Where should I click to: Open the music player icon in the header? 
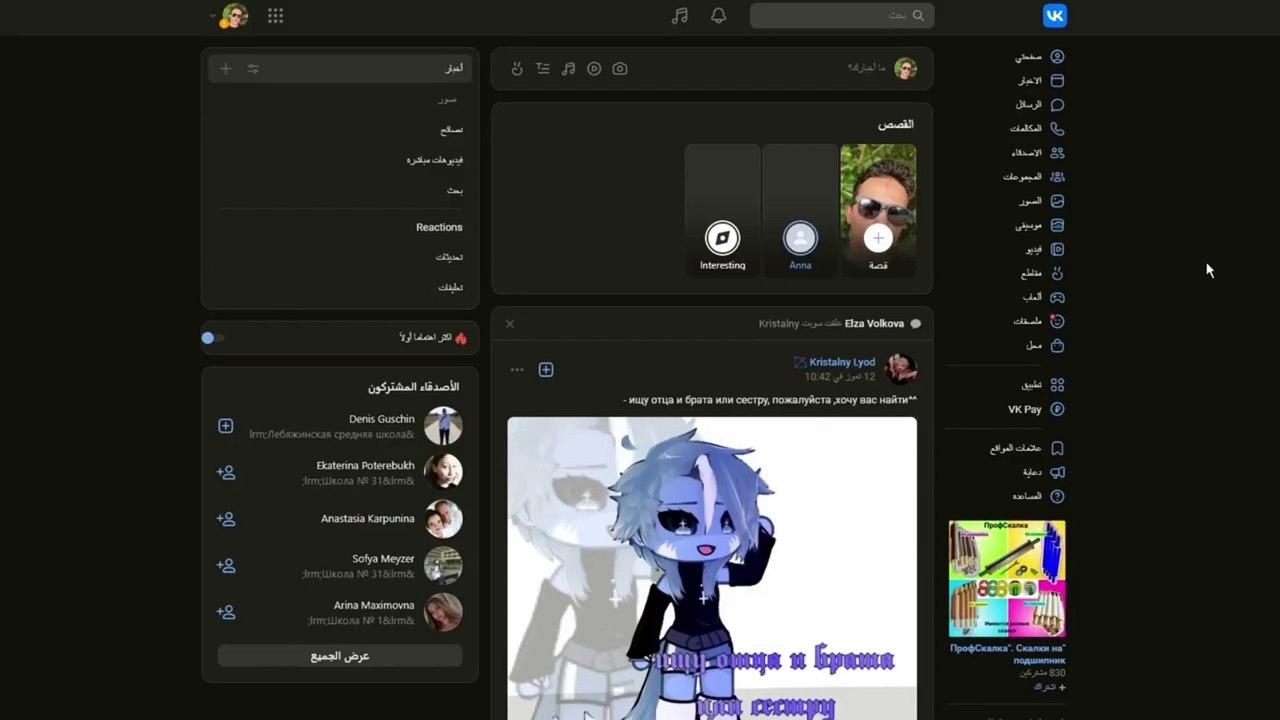pyautogui.click(x=680, y=15)
